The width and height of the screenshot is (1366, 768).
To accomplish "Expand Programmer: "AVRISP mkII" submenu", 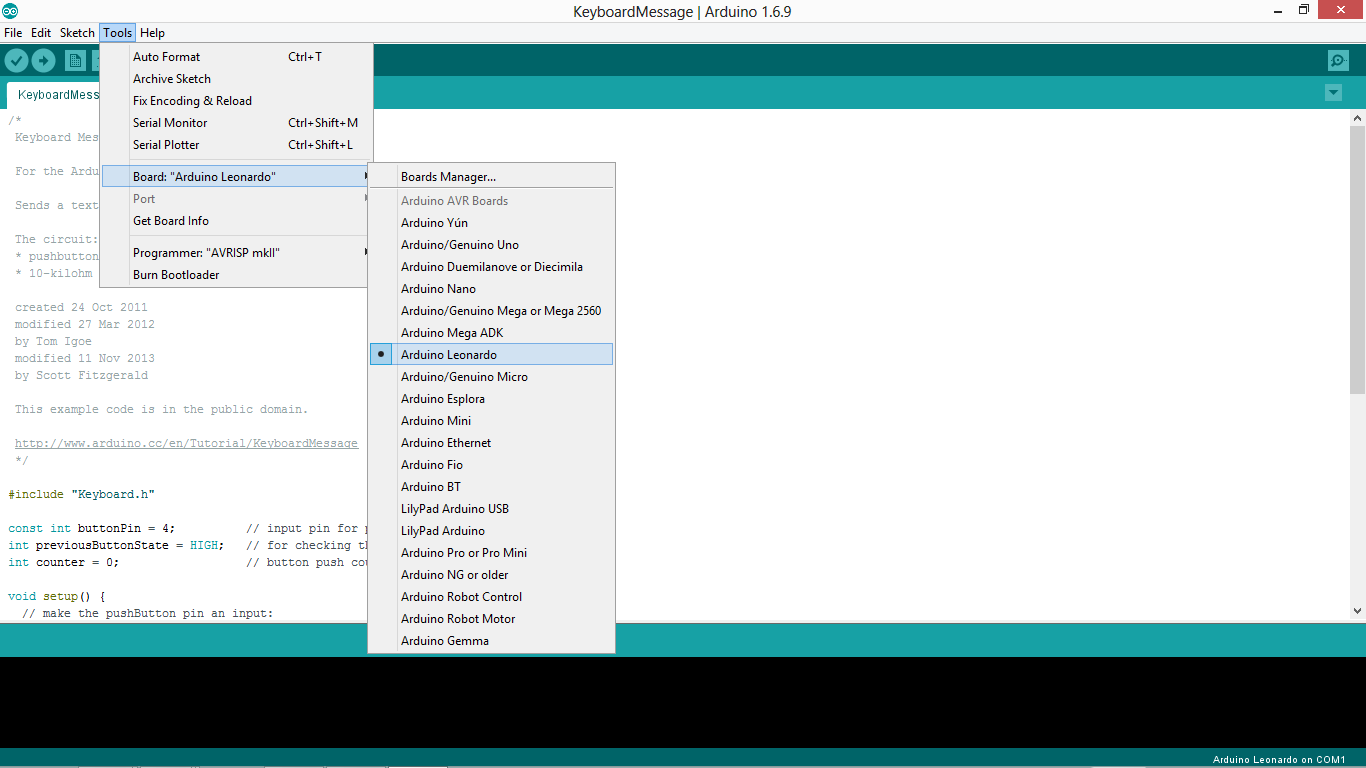I will point(236,253).
